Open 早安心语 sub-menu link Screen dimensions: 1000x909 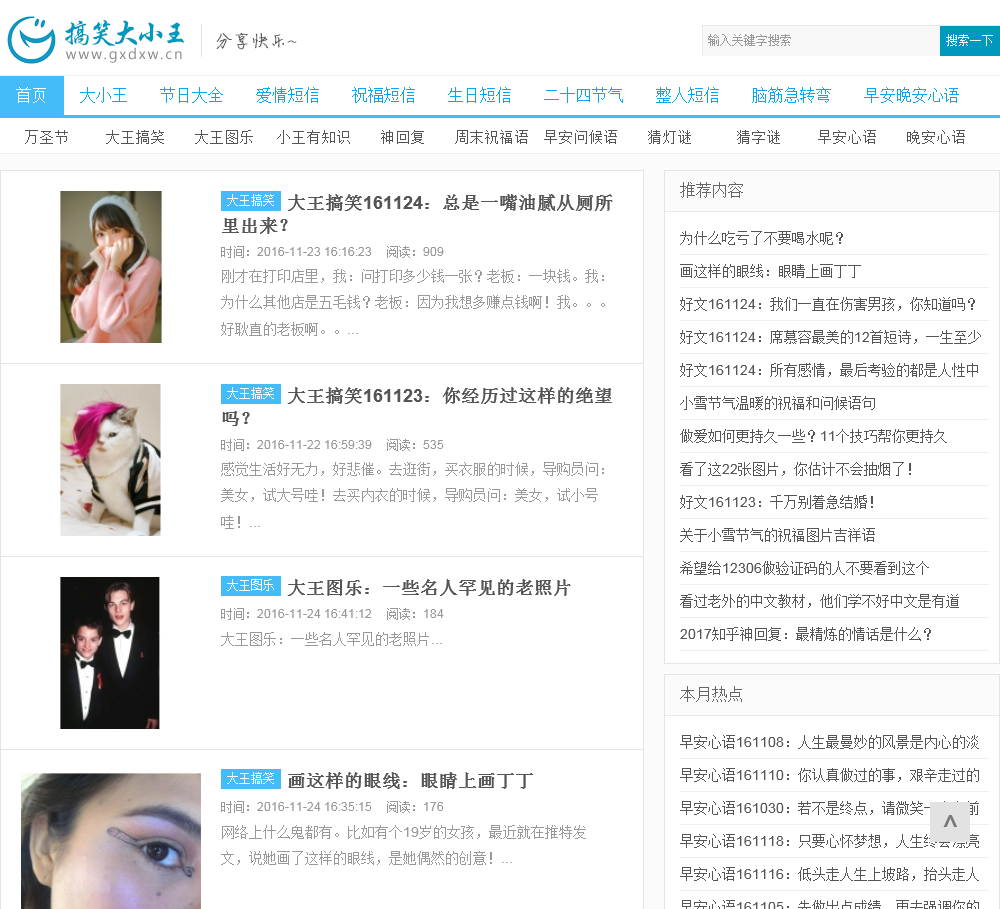click(847, 137)
